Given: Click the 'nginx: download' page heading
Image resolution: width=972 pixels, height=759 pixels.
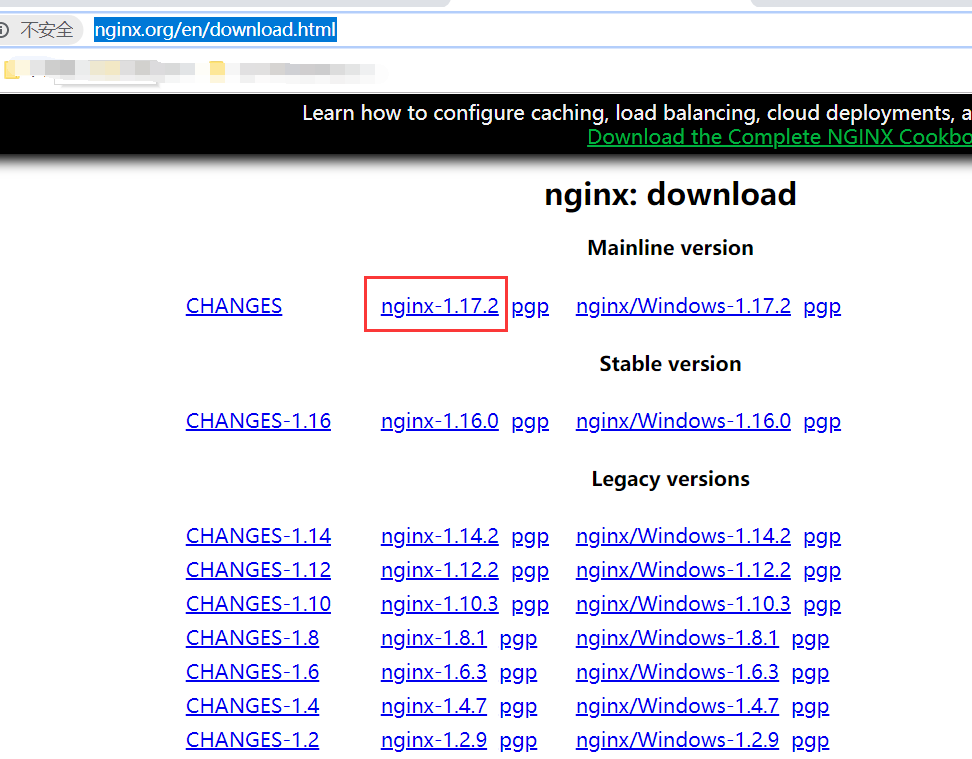Looking at the screenshot, I should (x=670, y=195).
